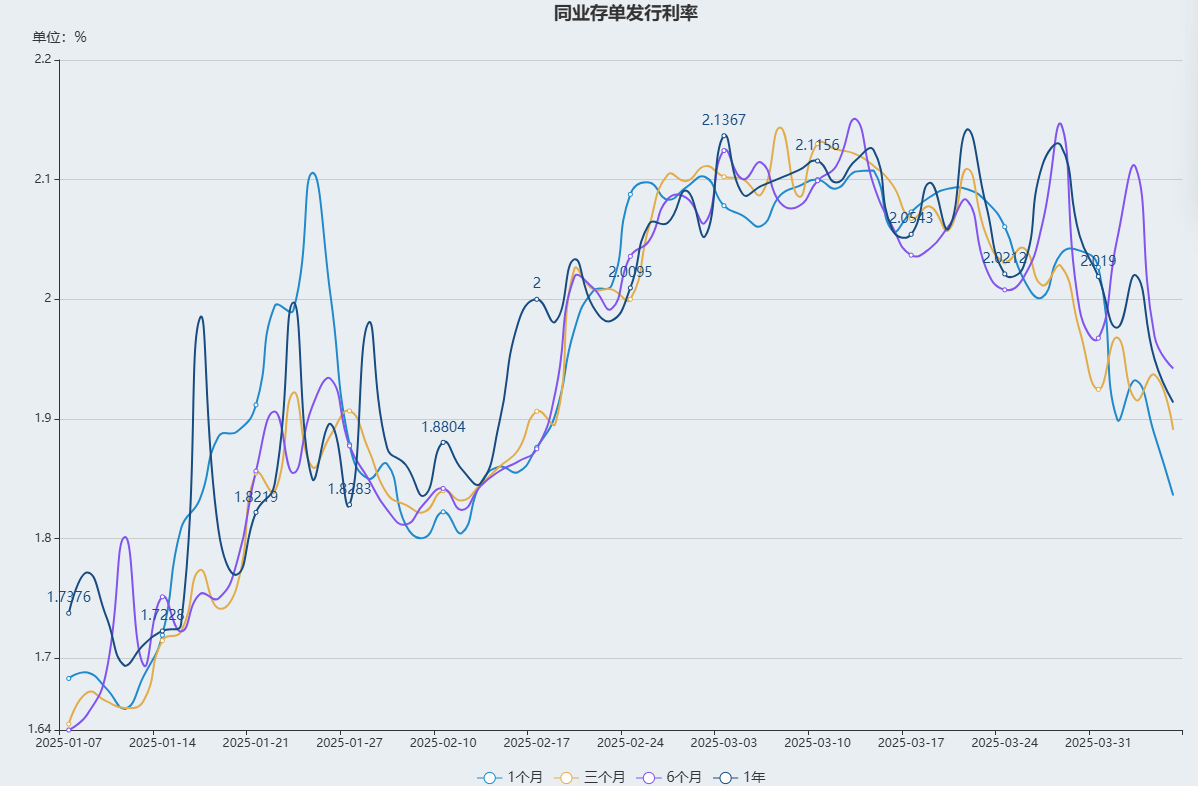Select the data point labeled 2
Viewport: 1198px width, 786px height.
[537, 299]
